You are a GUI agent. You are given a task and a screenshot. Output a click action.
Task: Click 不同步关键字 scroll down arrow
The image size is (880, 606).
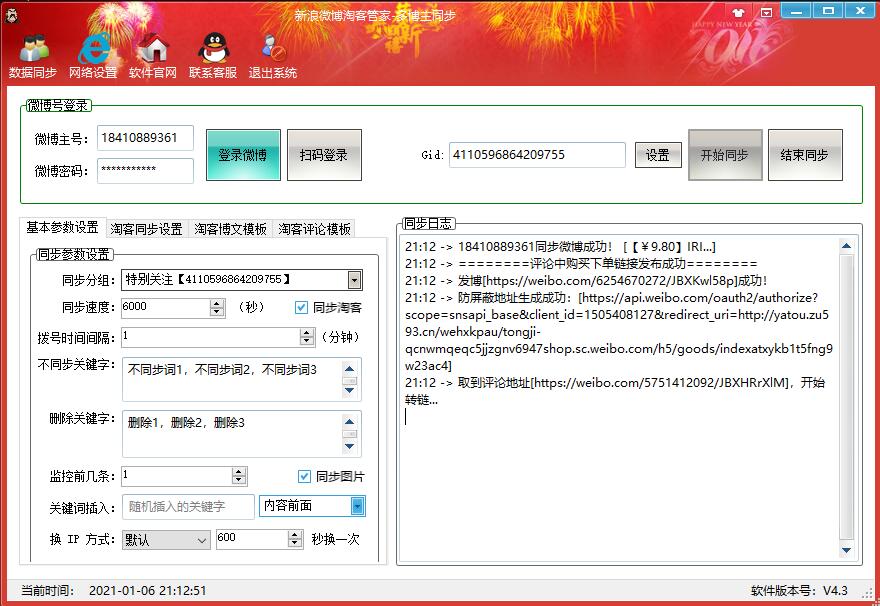(350, 391)
